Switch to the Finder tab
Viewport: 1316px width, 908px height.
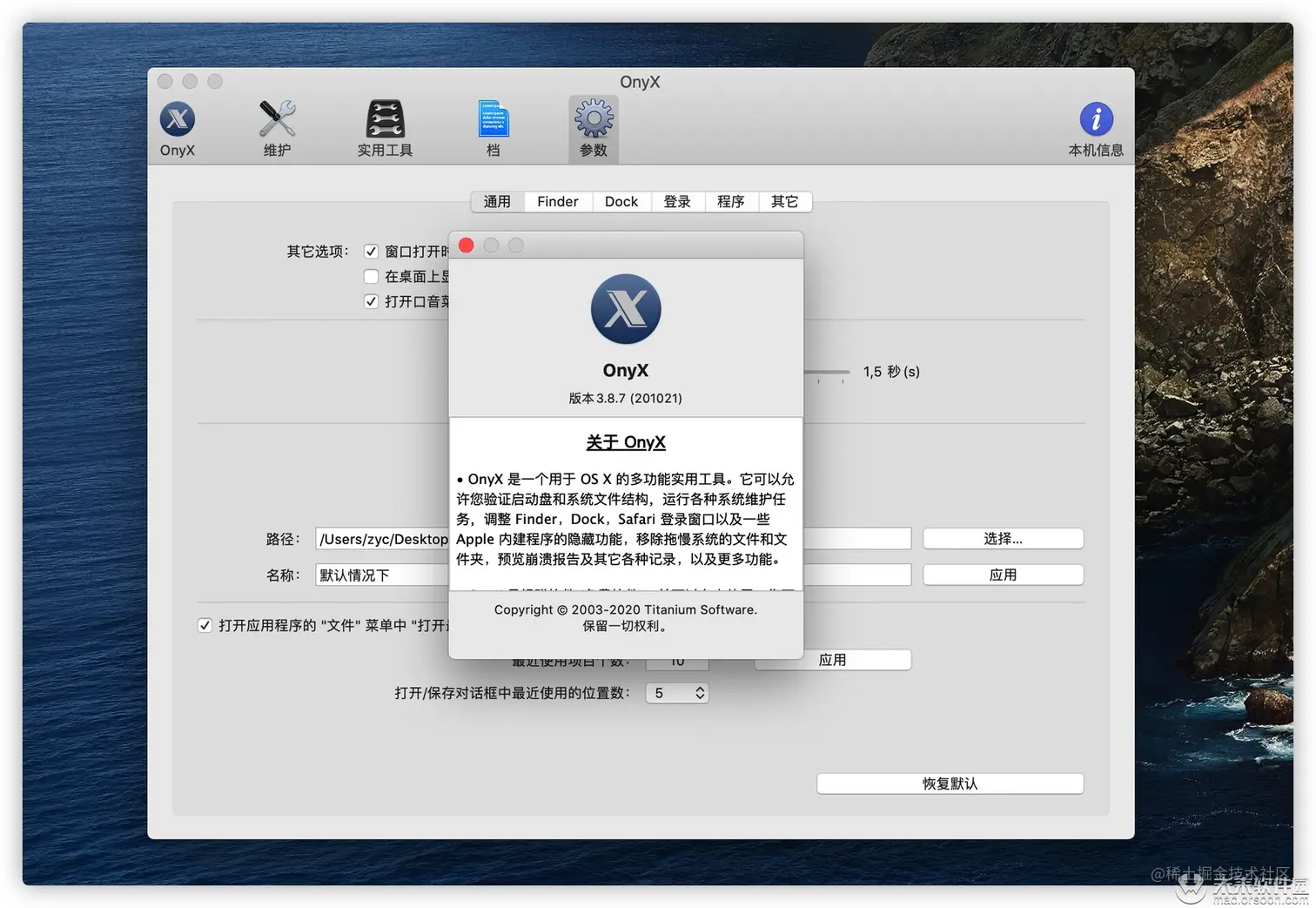coord(558,202)
